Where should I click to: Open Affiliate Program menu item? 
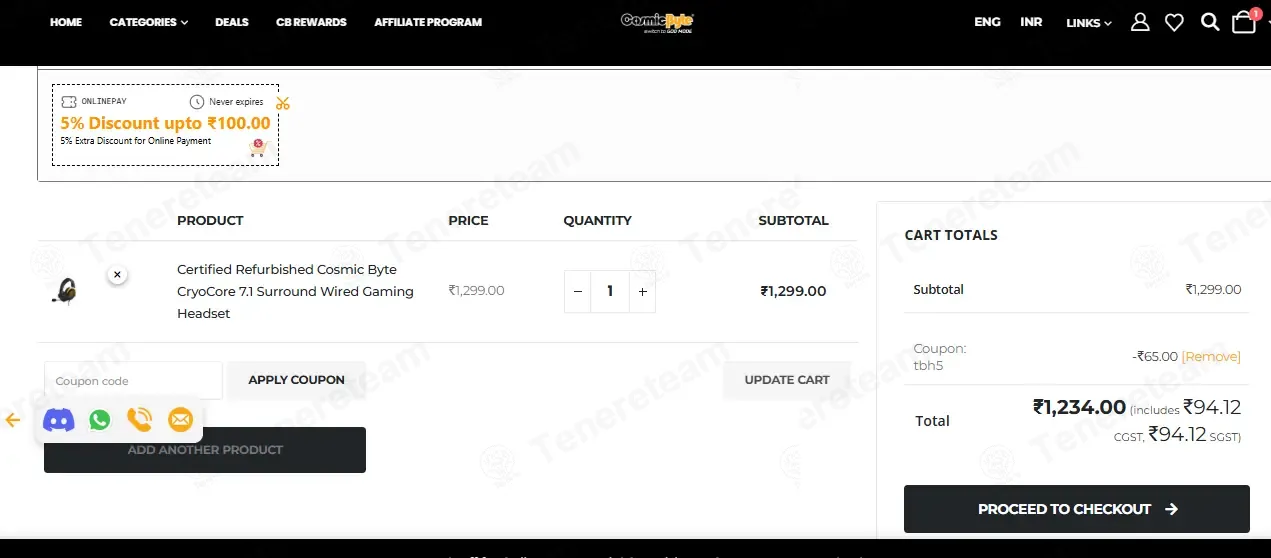[428, 22]
